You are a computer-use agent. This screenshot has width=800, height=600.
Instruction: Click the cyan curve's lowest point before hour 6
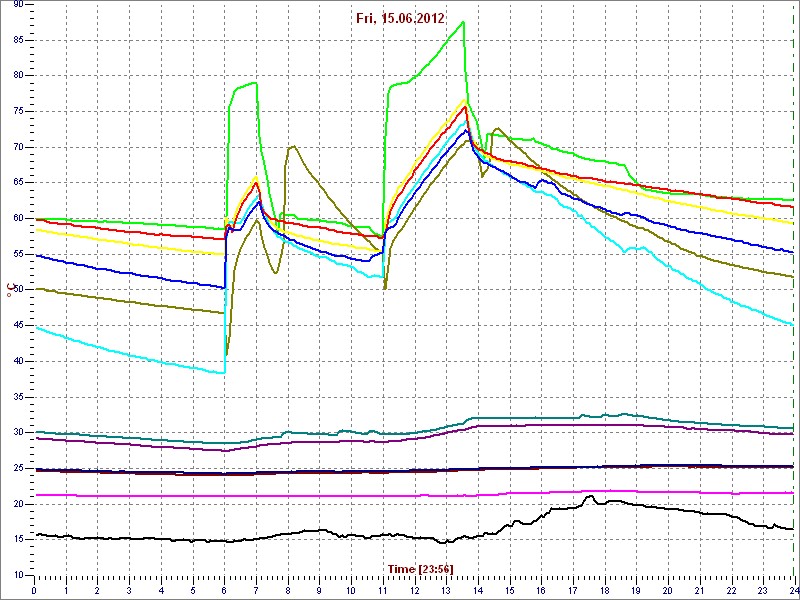pos(223,373)
